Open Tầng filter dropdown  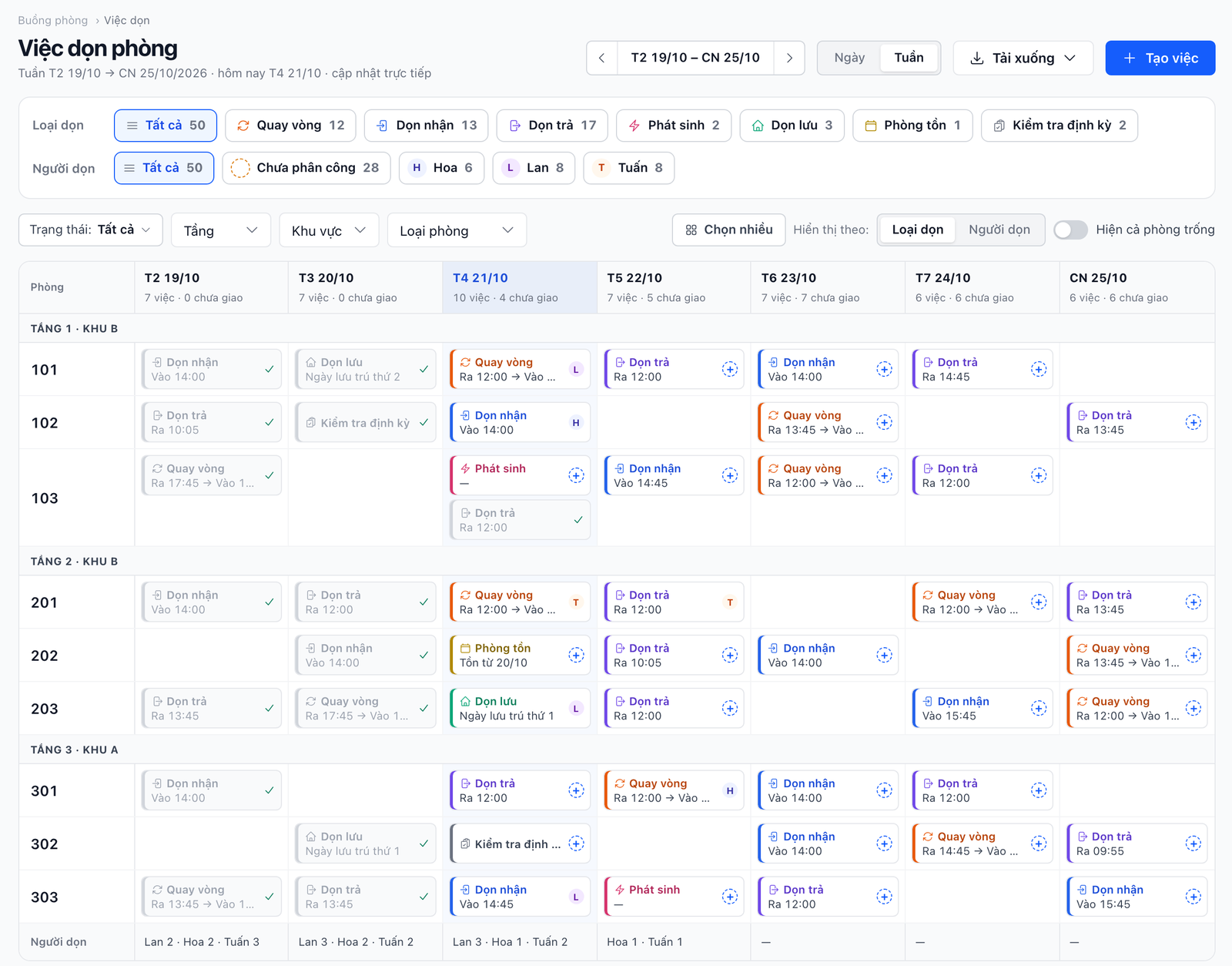(221, 230)
